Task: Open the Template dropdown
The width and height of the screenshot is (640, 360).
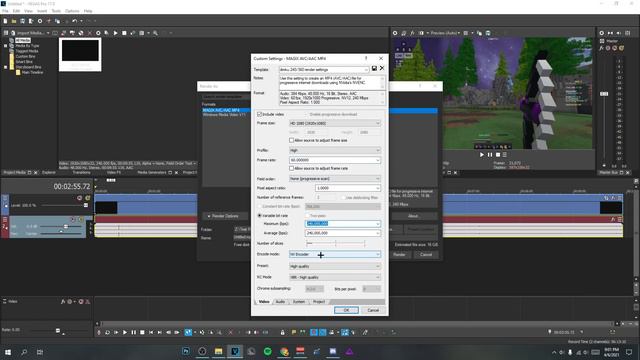Action: (324, 70)
